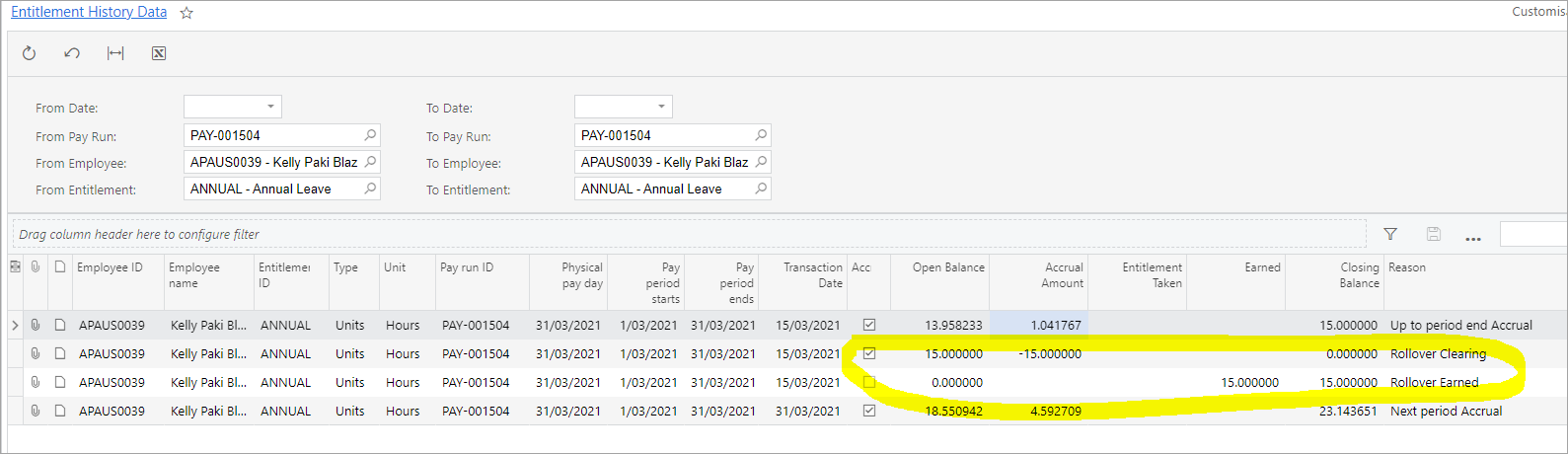Toggle Acc checkbox in Rollover Clearing row
This screenshot has width=1568, height=454.
(869, 353)
